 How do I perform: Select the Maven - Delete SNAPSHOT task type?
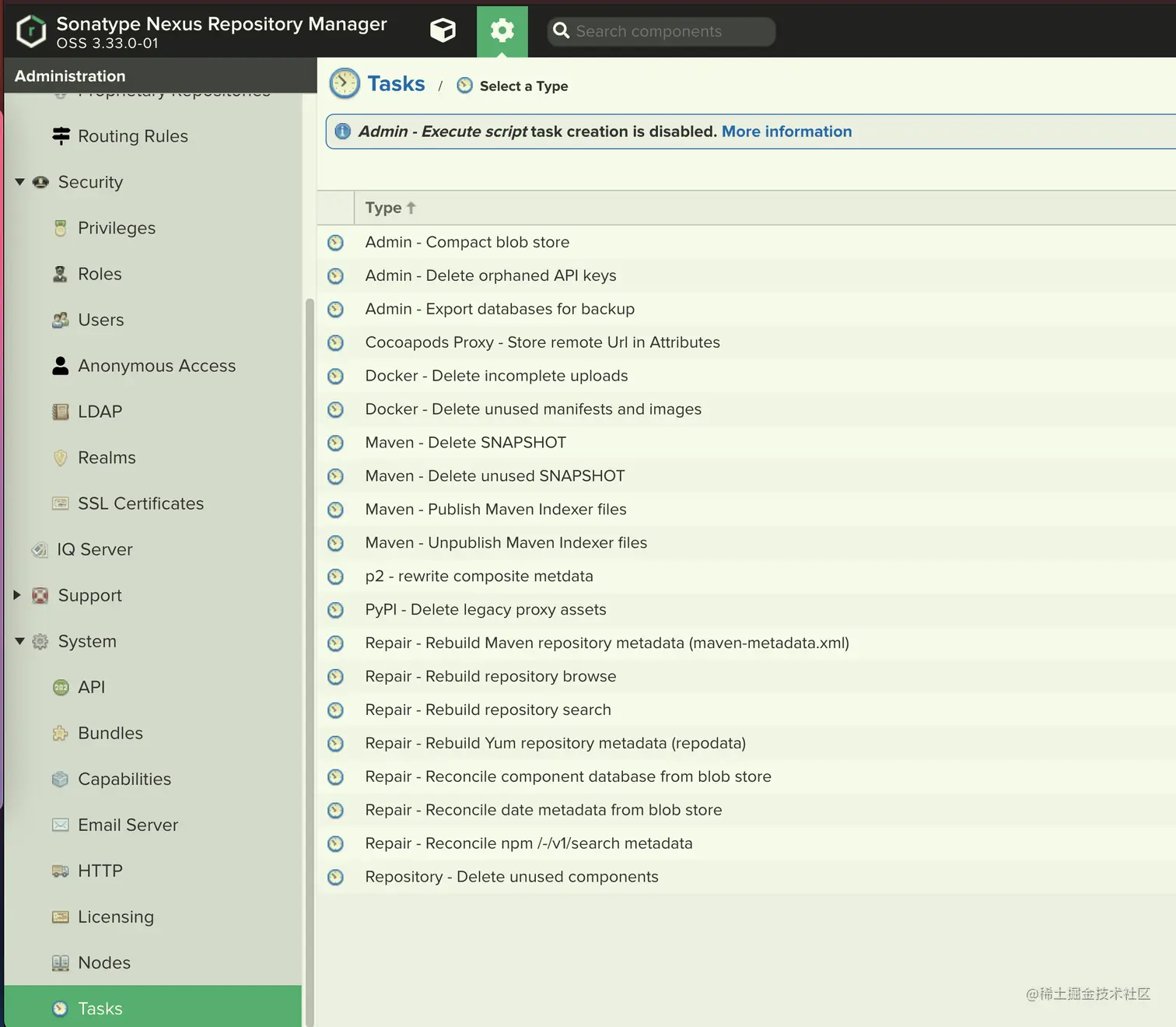(x=747, y=443)
